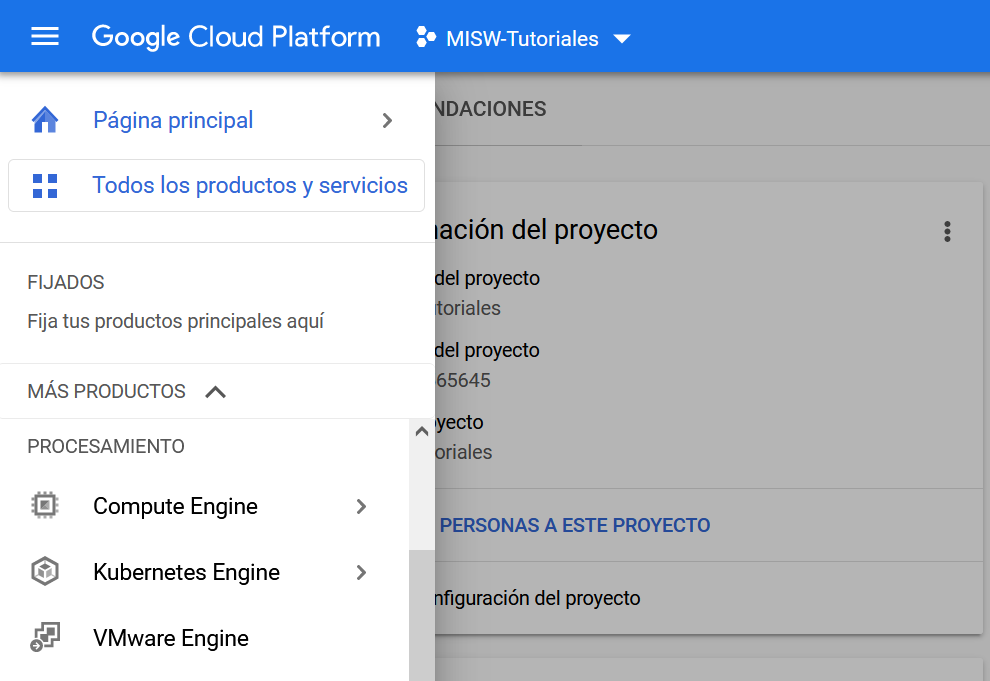Go to 'nfiguración del proyecto' link
Image resolution: width=990 pixels, height=681 pixels.
pos(537,598)
